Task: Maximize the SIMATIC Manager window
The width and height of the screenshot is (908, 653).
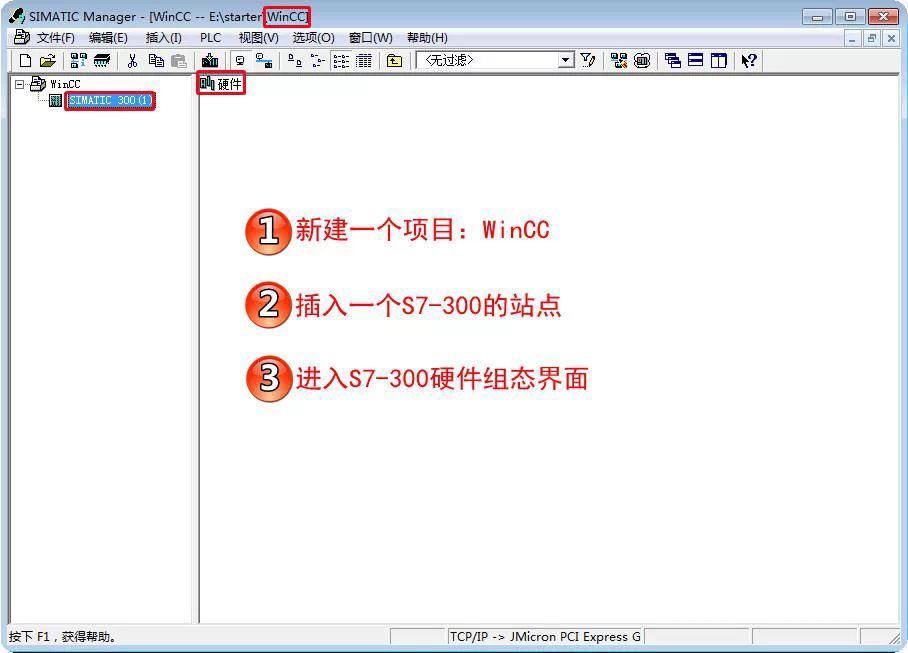Action: (x=850, y=17)
